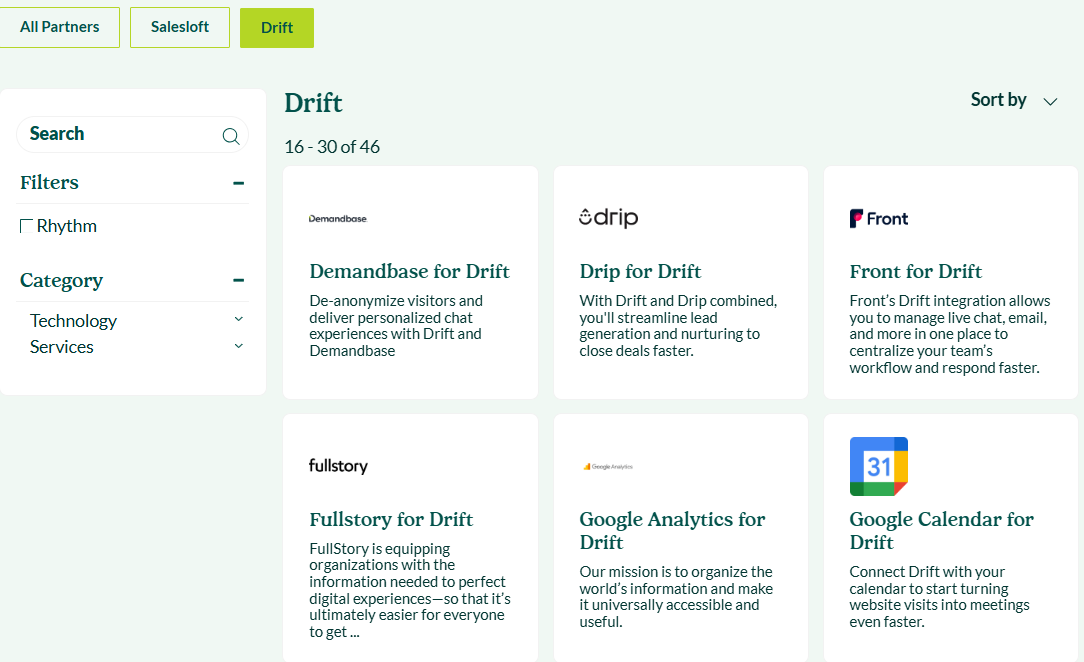Open Fullstory for Drift link

point(391,519)
